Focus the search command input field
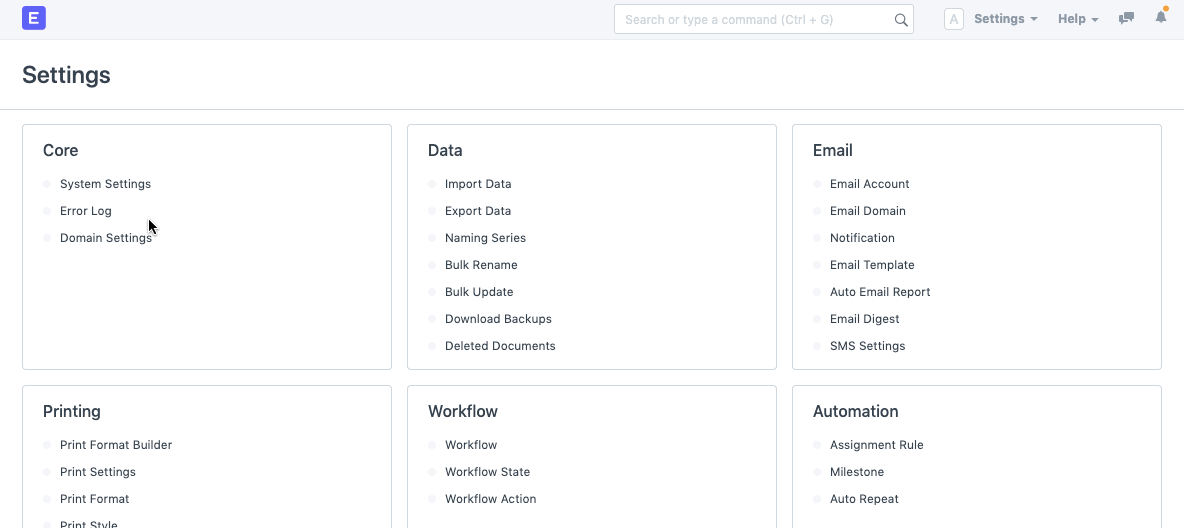This screenshot has height=528, width=1184. click(755, 19)
